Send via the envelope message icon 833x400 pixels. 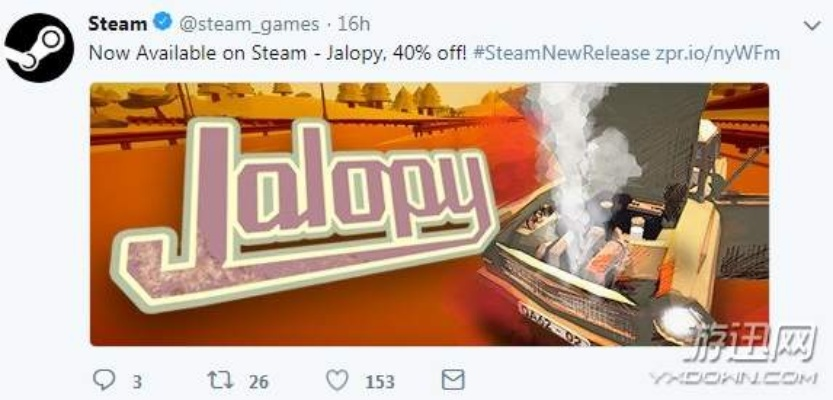click(x=453, y=380)
